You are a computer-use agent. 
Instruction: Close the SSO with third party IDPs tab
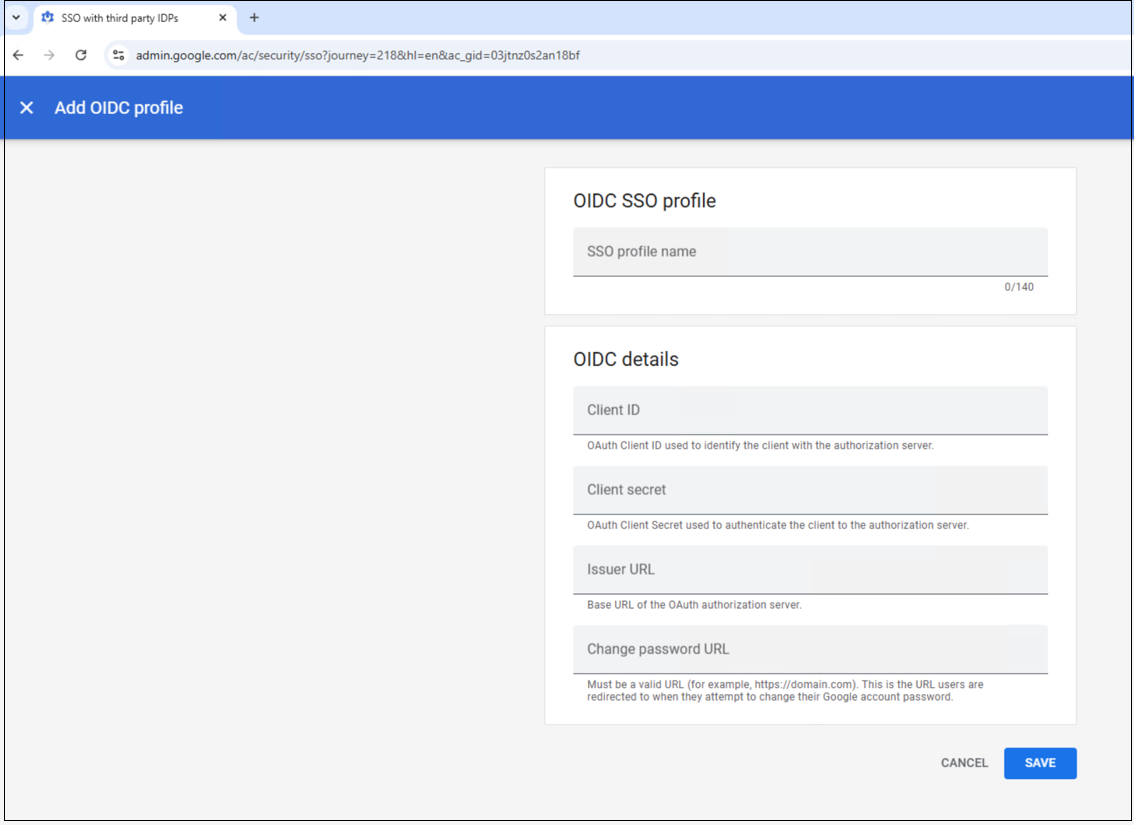(x=223, y=17)
